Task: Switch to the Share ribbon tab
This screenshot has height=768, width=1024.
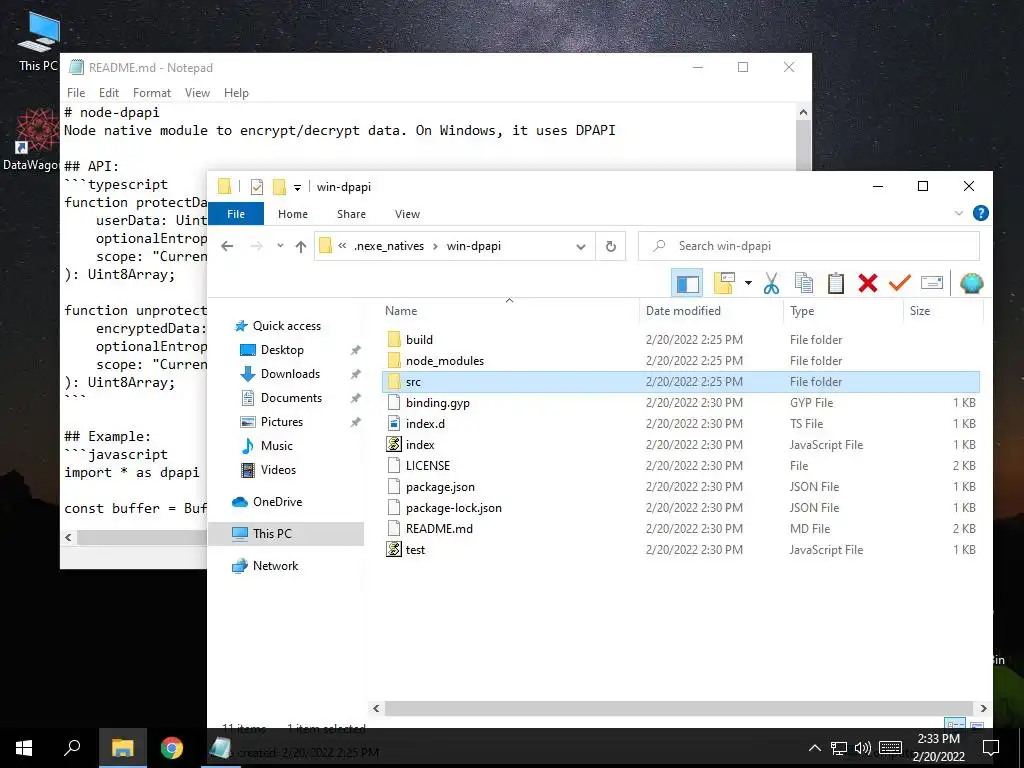Action: click(x=351, y=214)
